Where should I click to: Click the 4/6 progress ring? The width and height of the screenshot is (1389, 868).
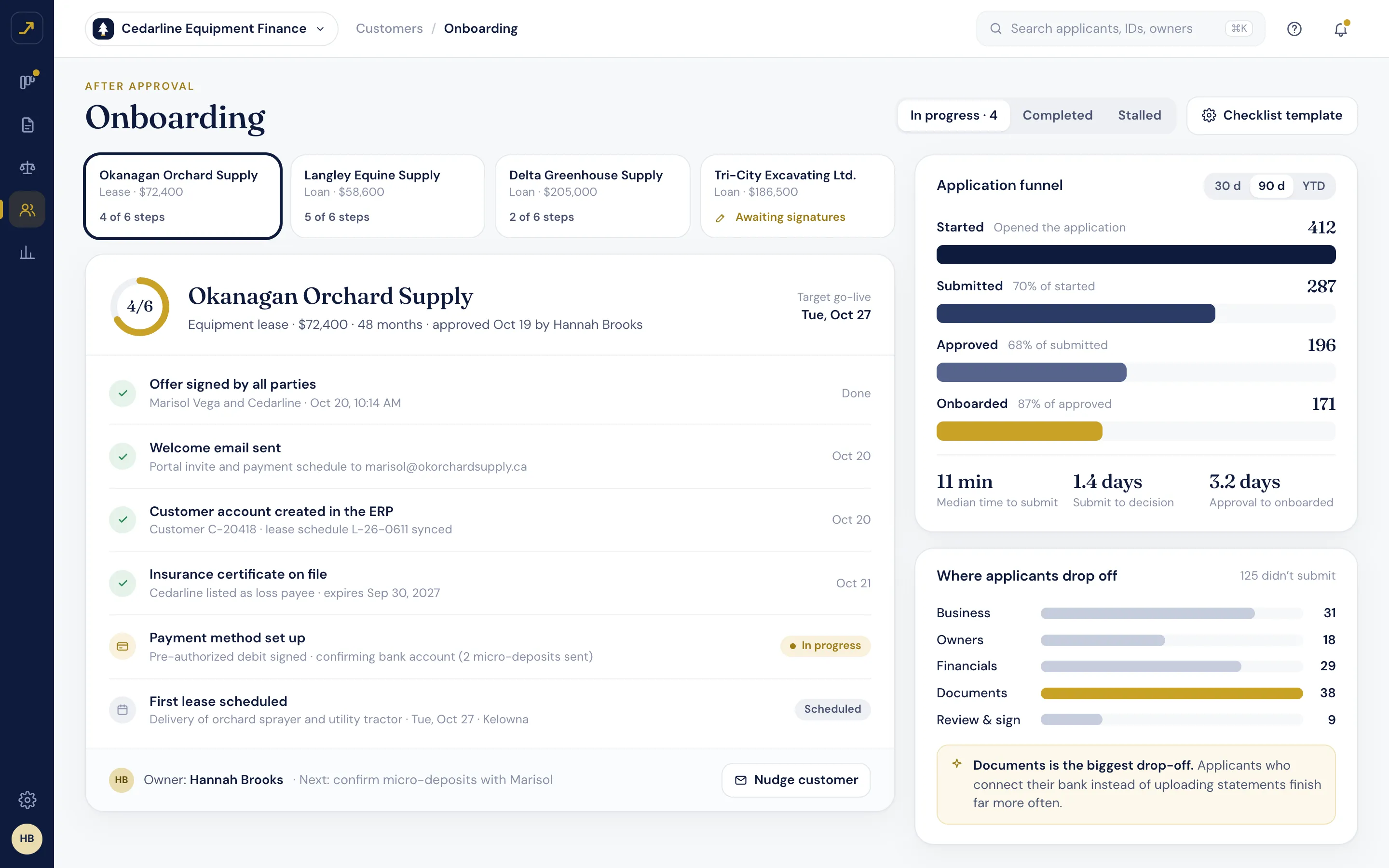coord(139,307)
